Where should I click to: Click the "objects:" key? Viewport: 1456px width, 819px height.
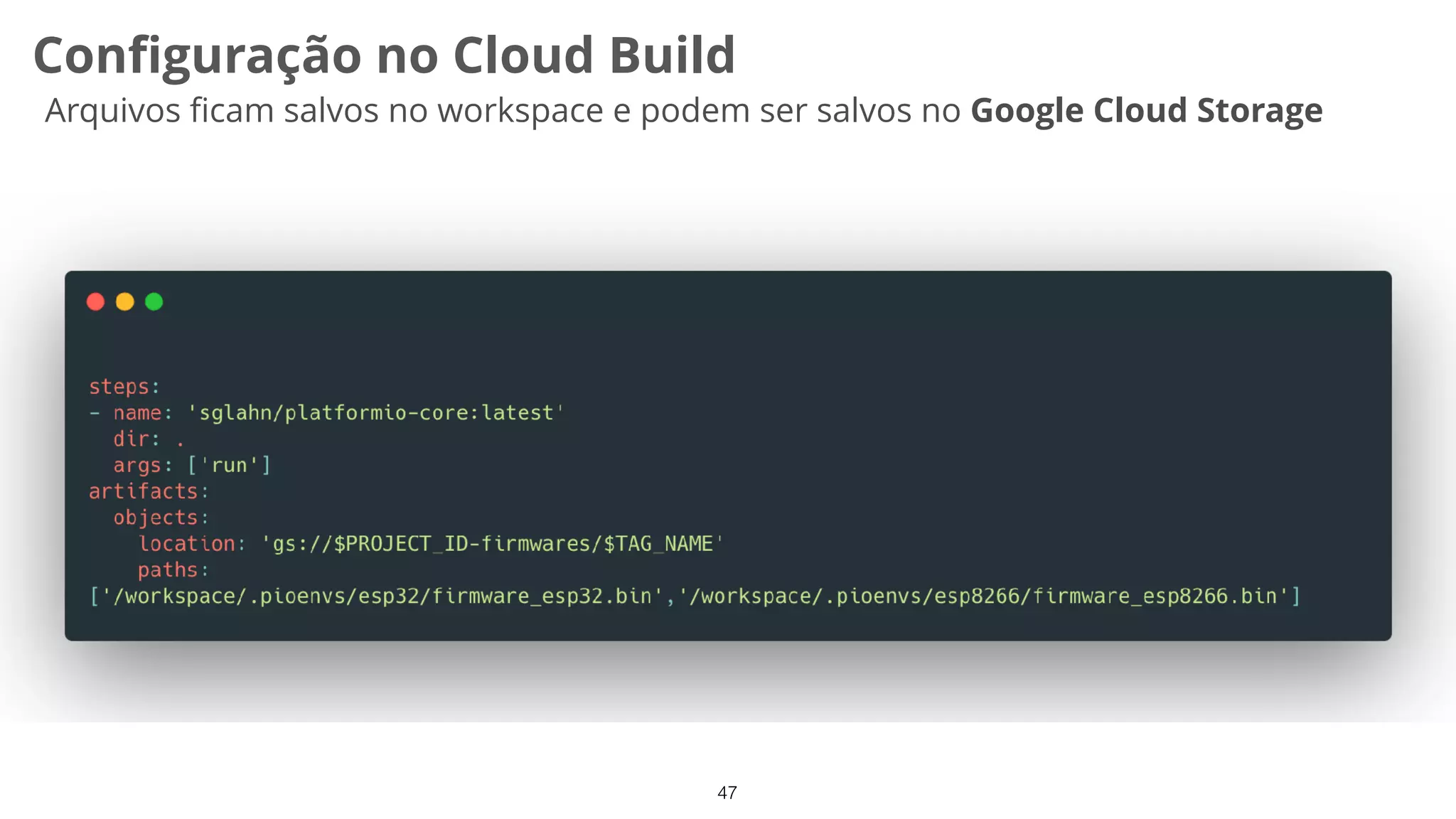[161, 518]
